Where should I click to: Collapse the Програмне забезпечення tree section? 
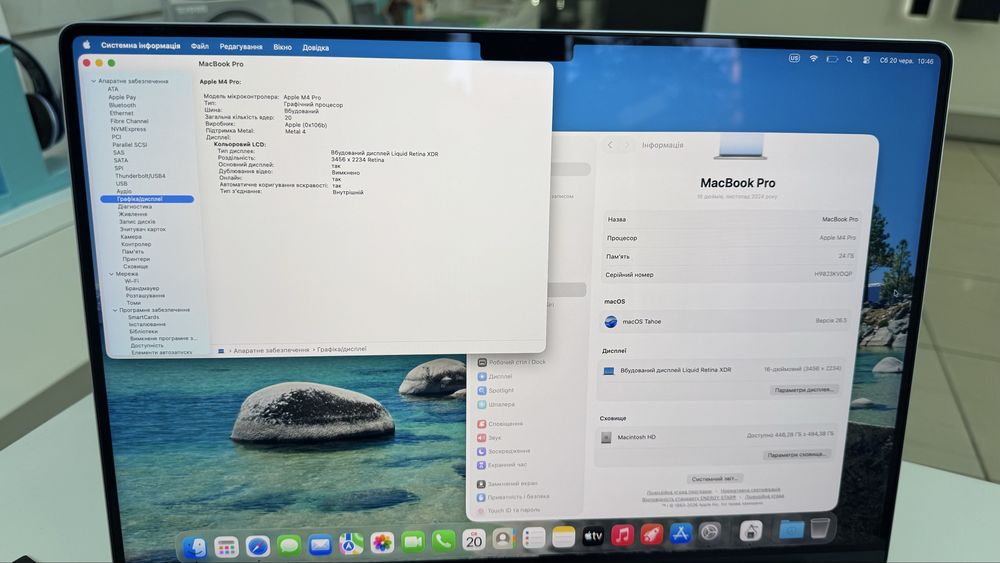click(x=115, y=310)
